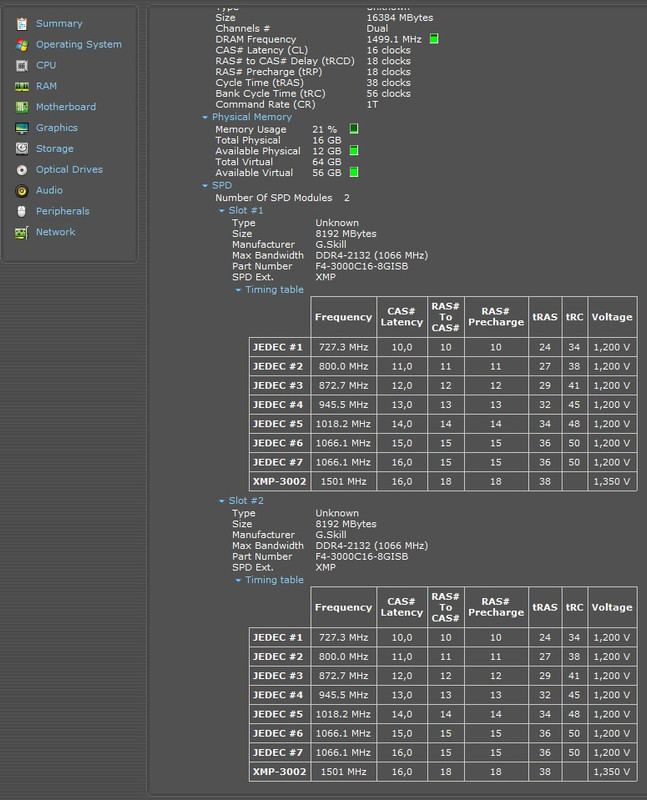Click the Optical Drives disc icon
The width and height of the screenshot is (647, 800).
tap(21, 169)
